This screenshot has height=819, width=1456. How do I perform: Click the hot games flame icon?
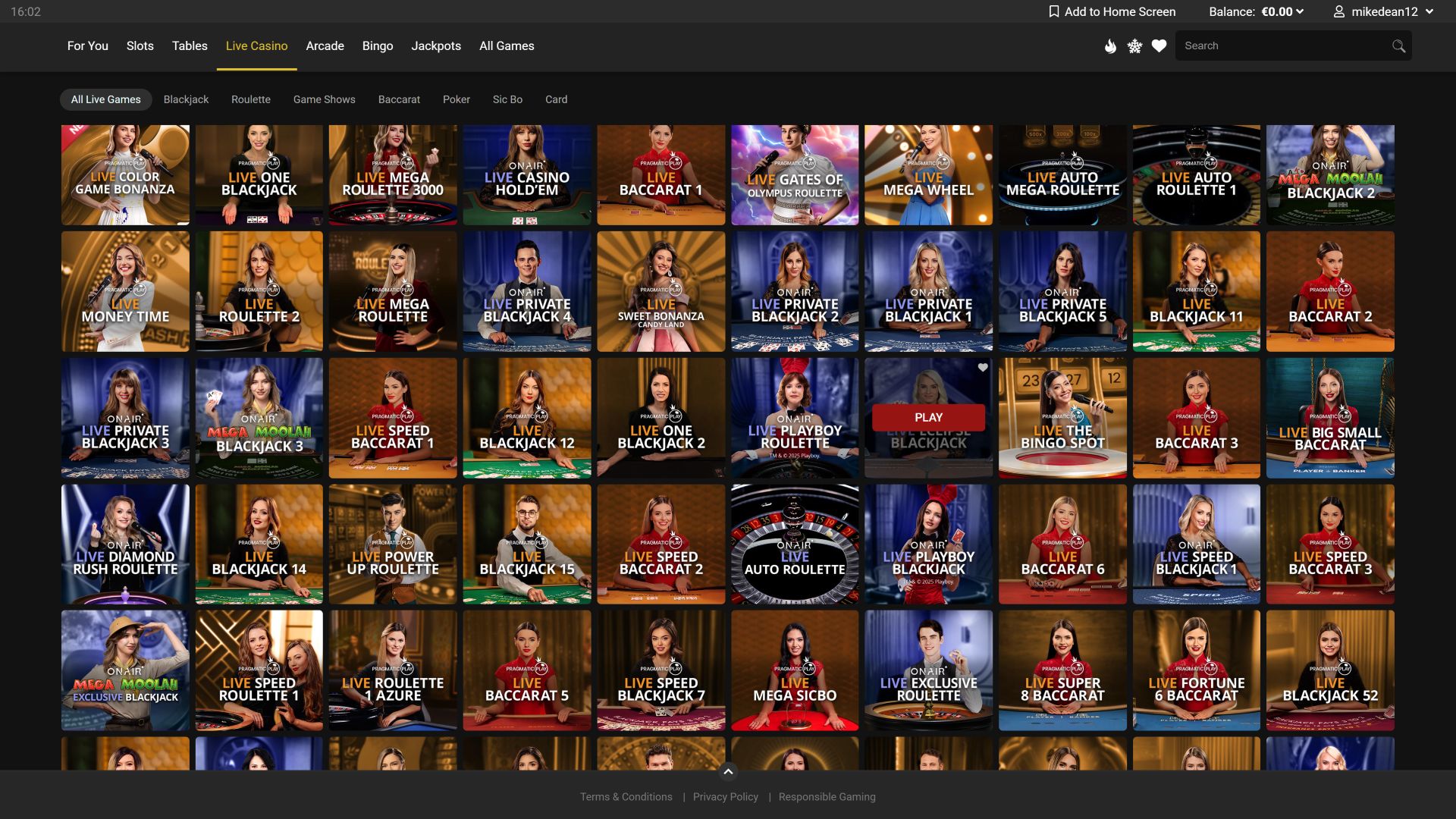1110,46
